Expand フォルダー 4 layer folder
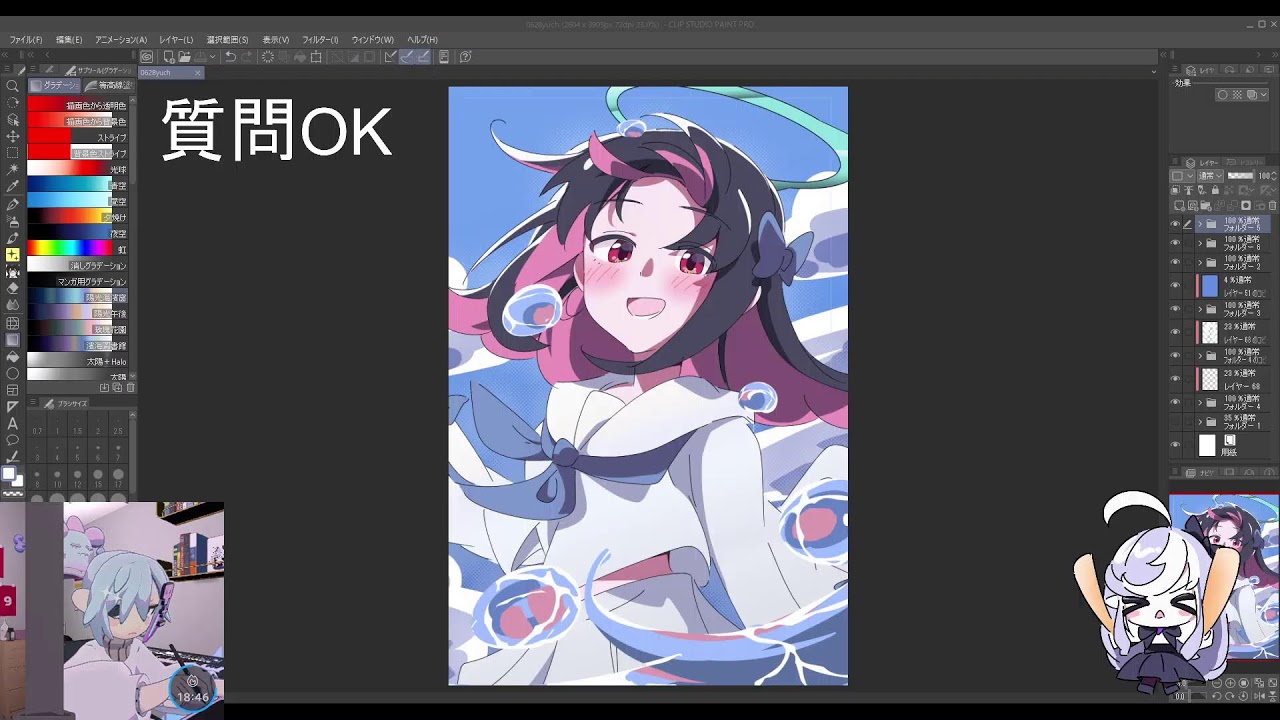Image resolution: width=1280 pixels, height=720 pixels. [1200, 402]
